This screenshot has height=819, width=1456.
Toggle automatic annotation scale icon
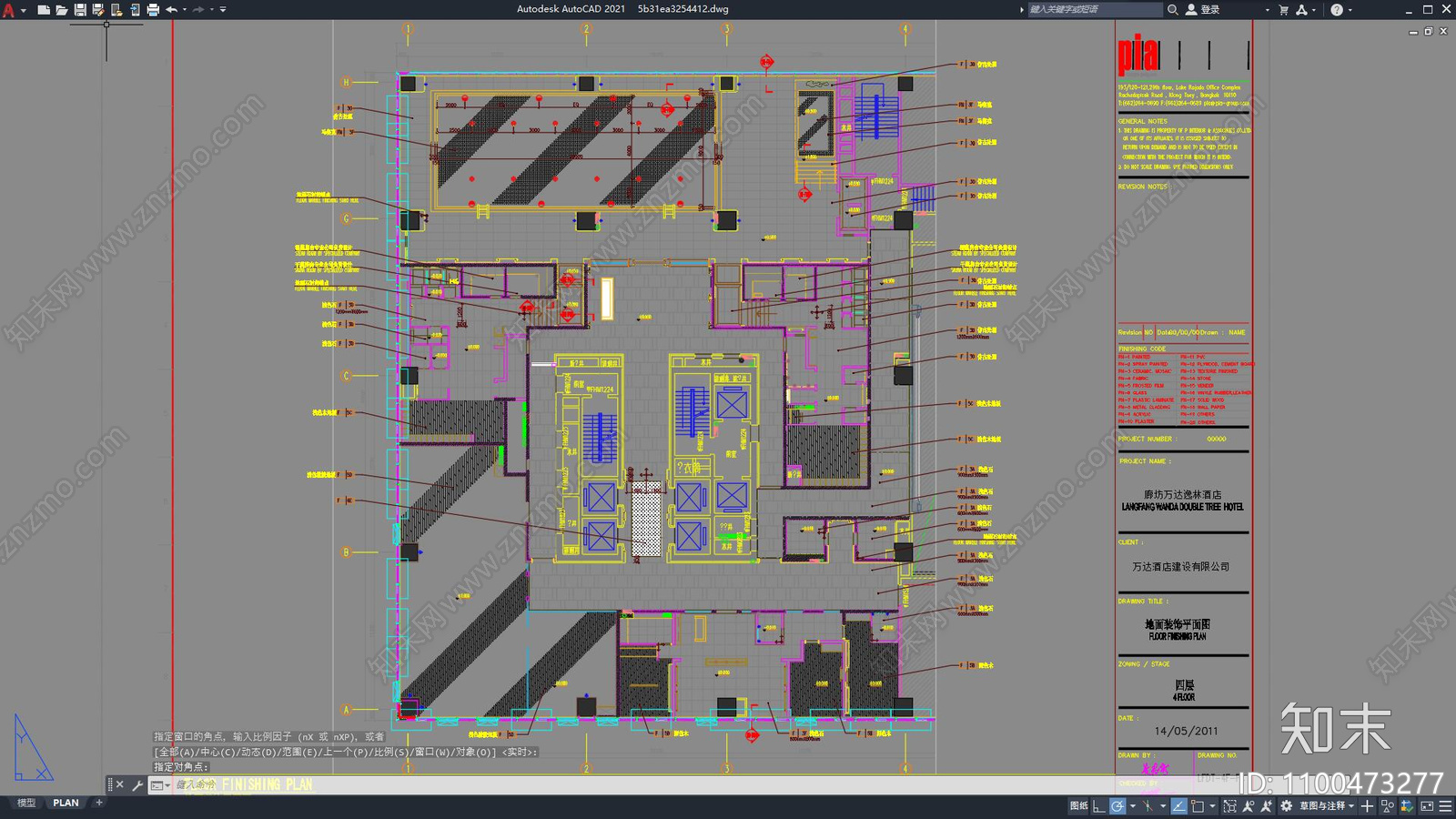(x=1267, y=806)
